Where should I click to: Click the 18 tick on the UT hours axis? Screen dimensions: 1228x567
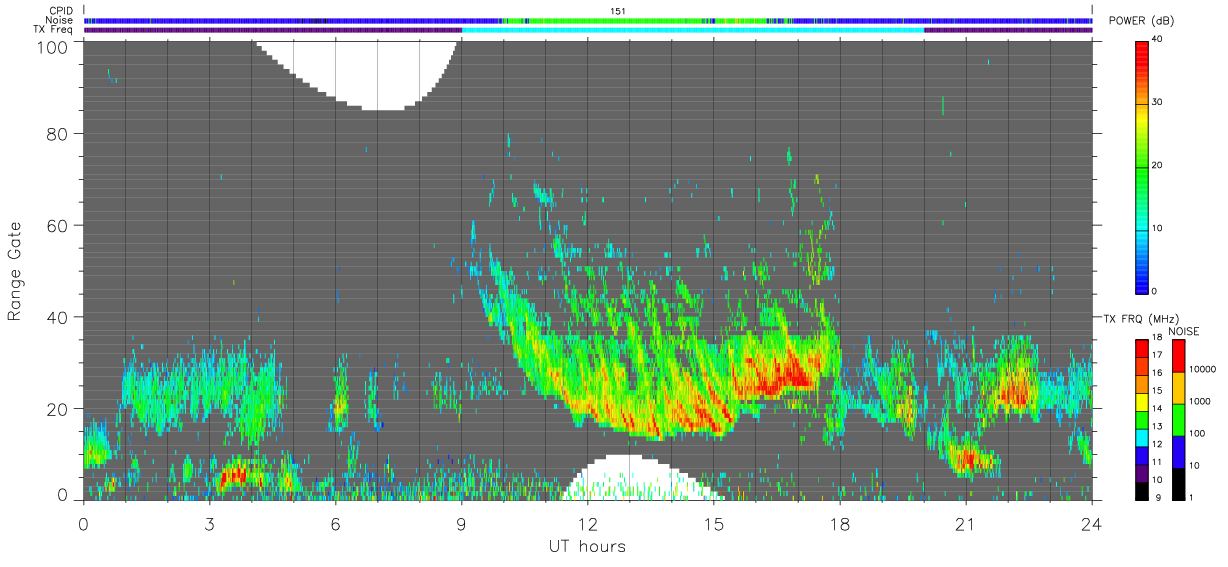pyautogui.click(x=839, y=523)
